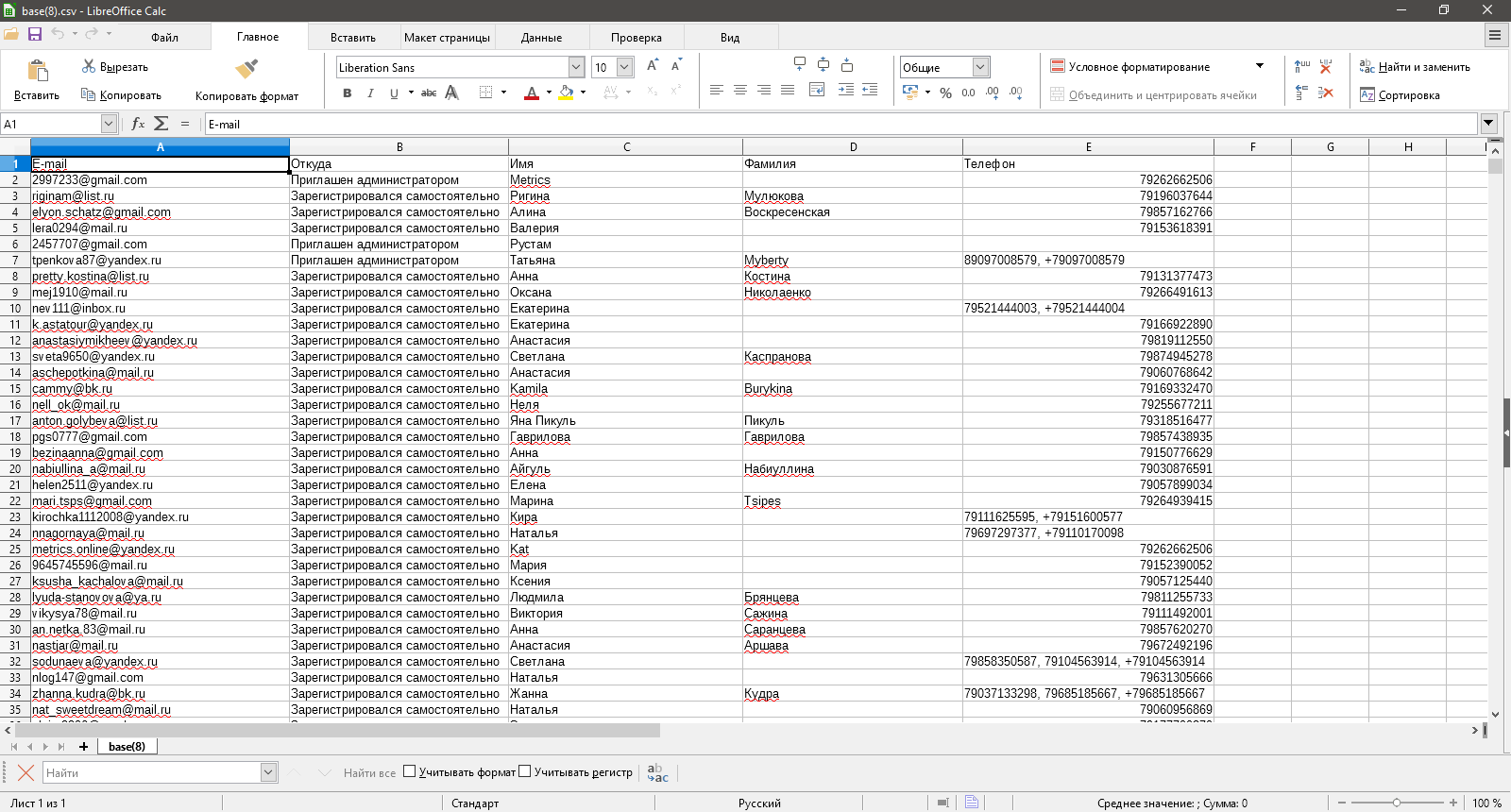Click the Sum sigma icon in formula bar
Viewport: 1511px width, 812px height.
pyautogui.click(x=161, y=124)
